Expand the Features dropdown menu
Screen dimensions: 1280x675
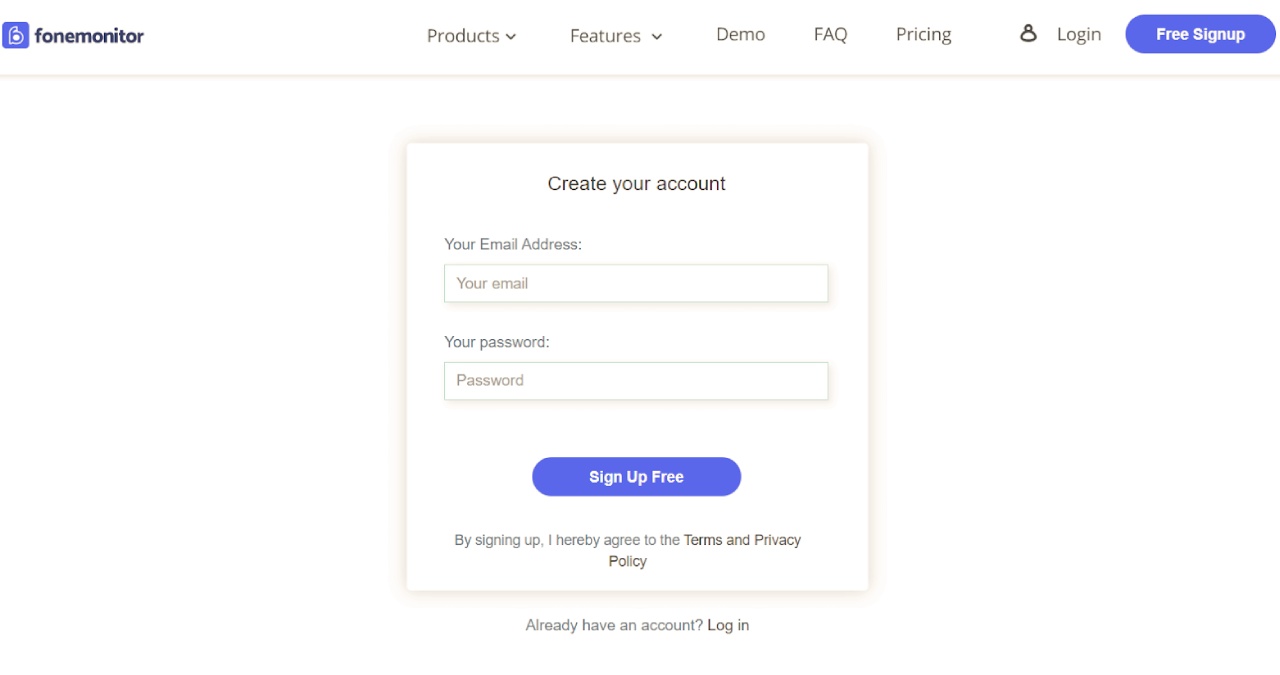tap(605, 35)
